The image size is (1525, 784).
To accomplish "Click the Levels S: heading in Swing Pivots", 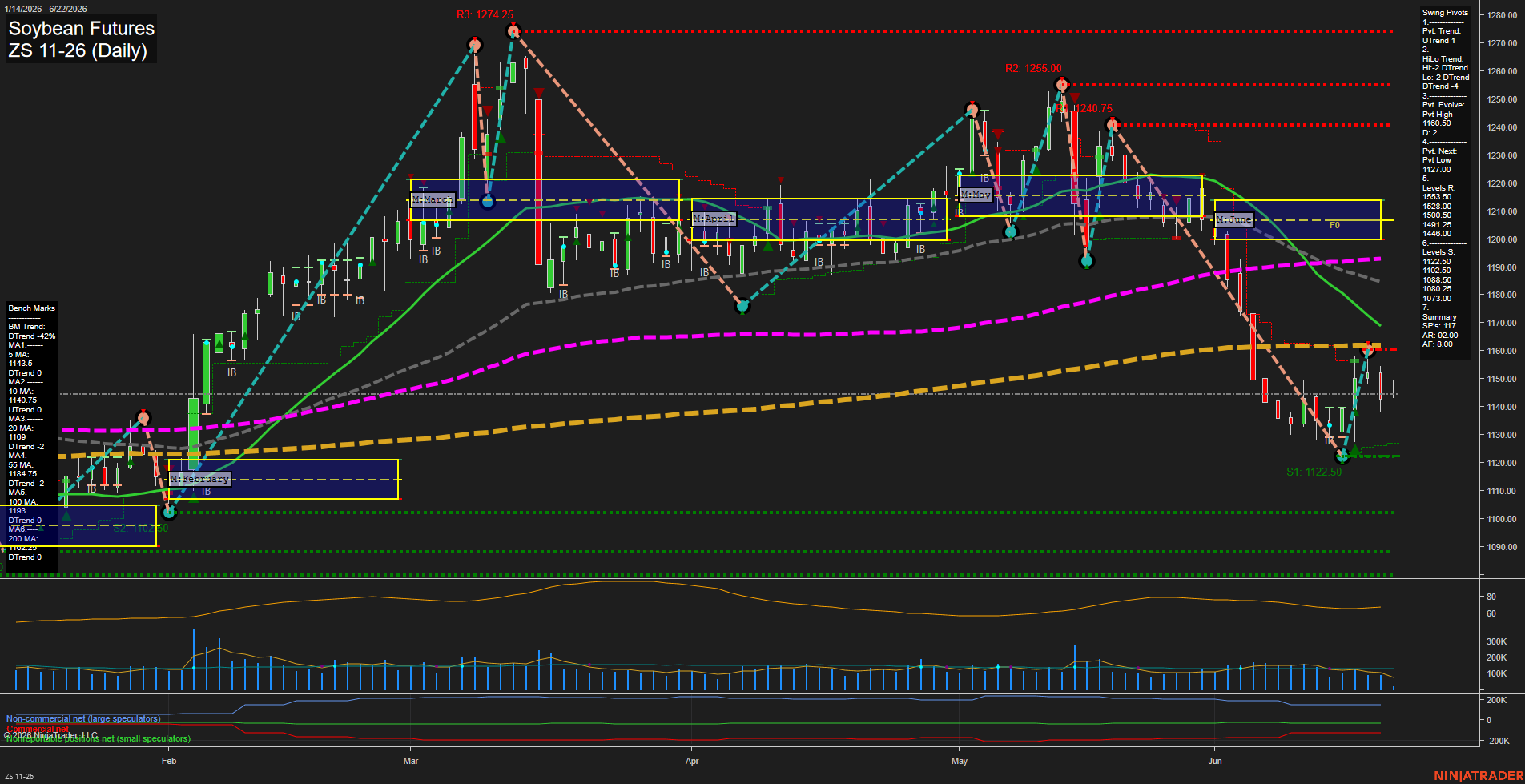I will coord(1438,252).
